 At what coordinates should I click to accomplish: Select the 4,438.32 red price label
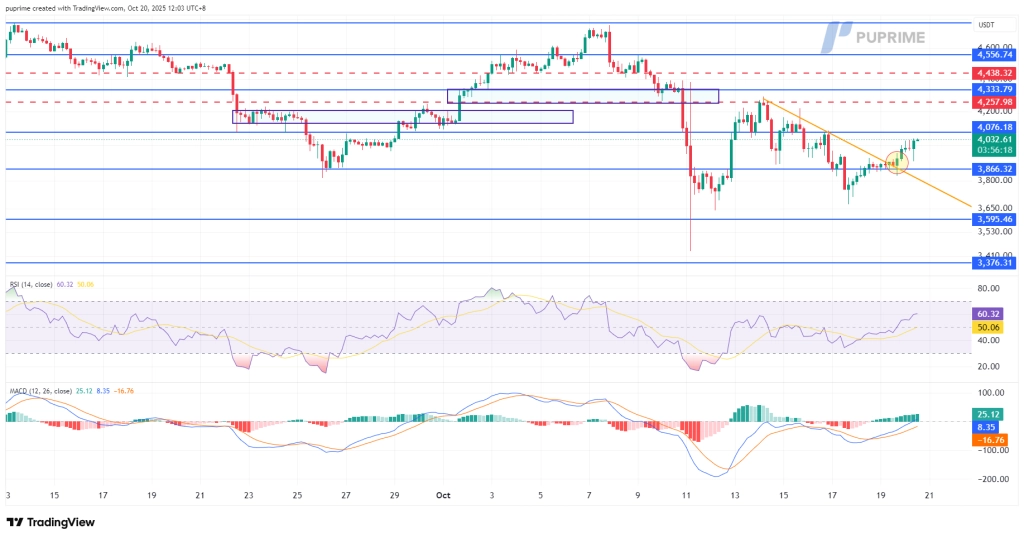tap(993, 74)
